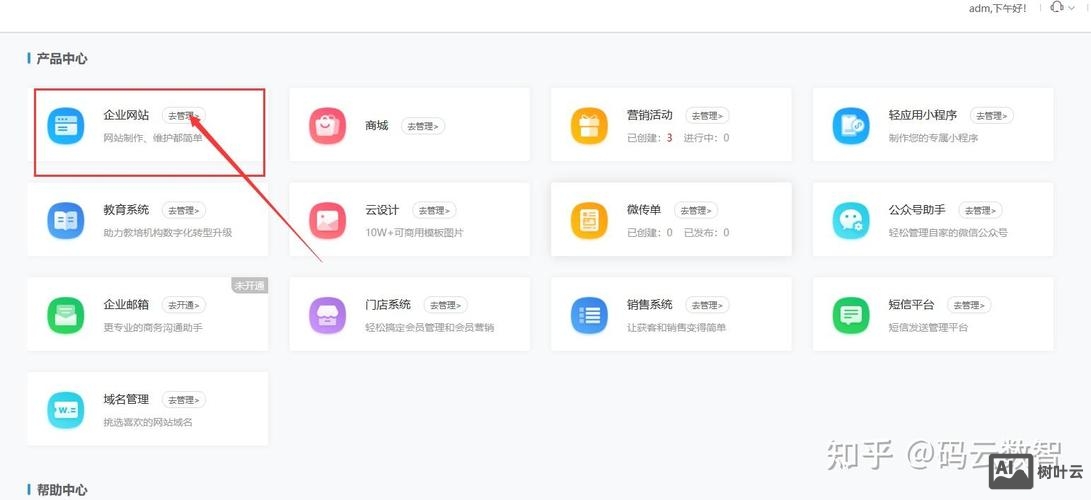Click the 未开通 badge on 企业邮箱 card
1091x500 pixels.
250,286
